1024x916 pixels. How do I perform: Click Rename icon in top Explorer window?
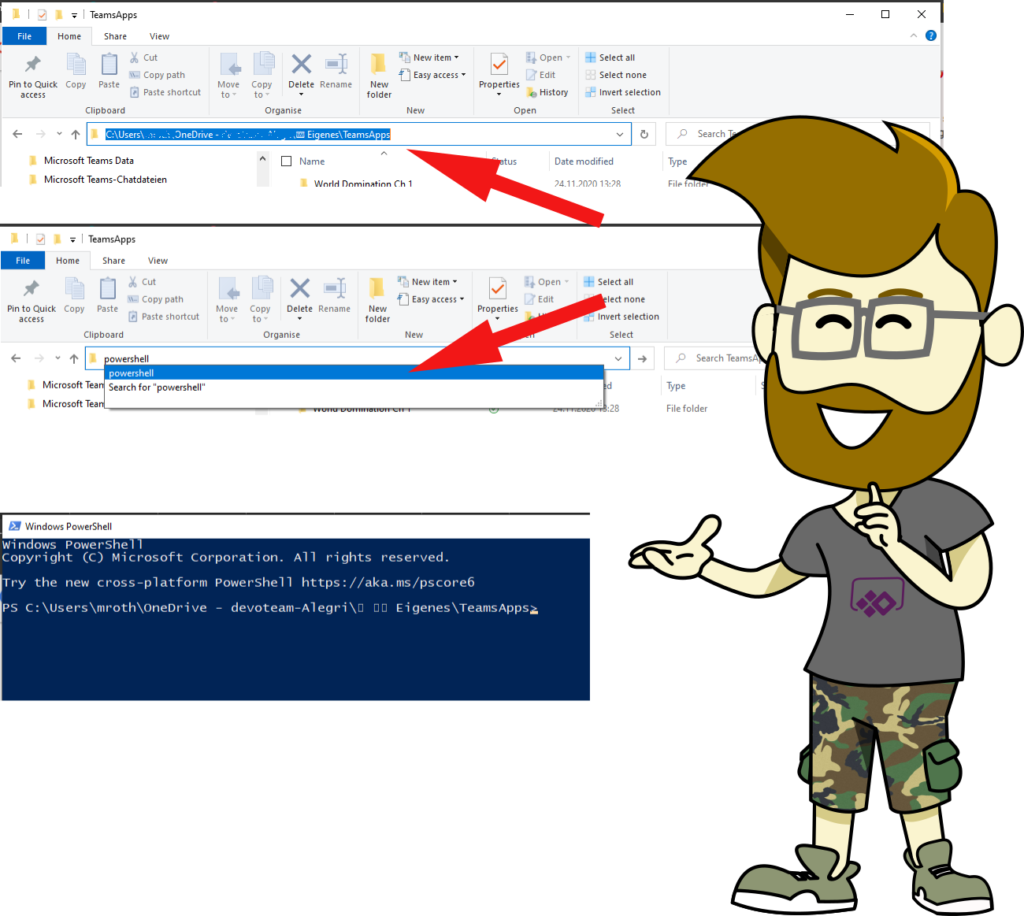coord(336,71)
